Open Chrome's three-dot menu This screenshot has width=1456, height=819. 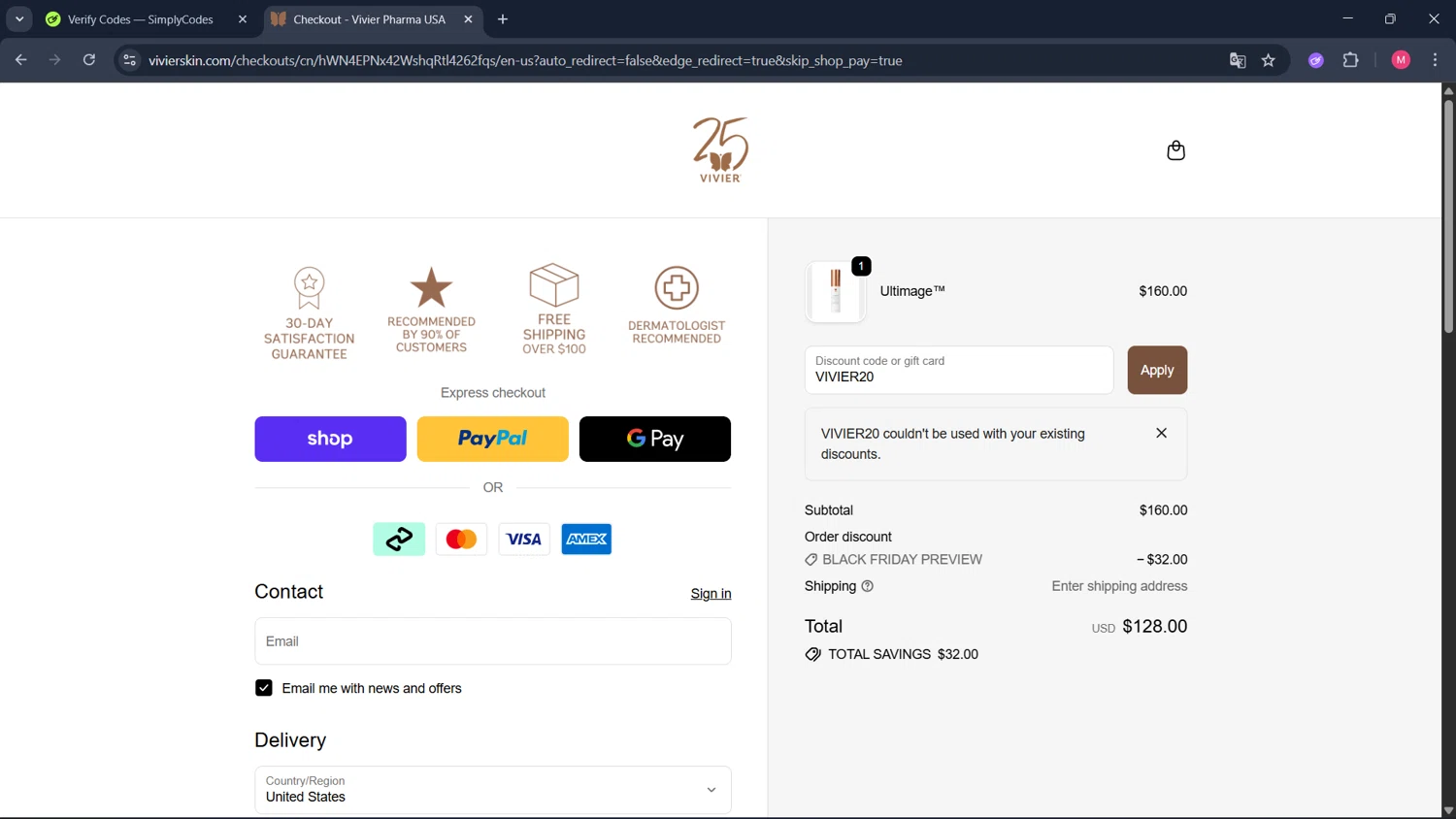1435,60
